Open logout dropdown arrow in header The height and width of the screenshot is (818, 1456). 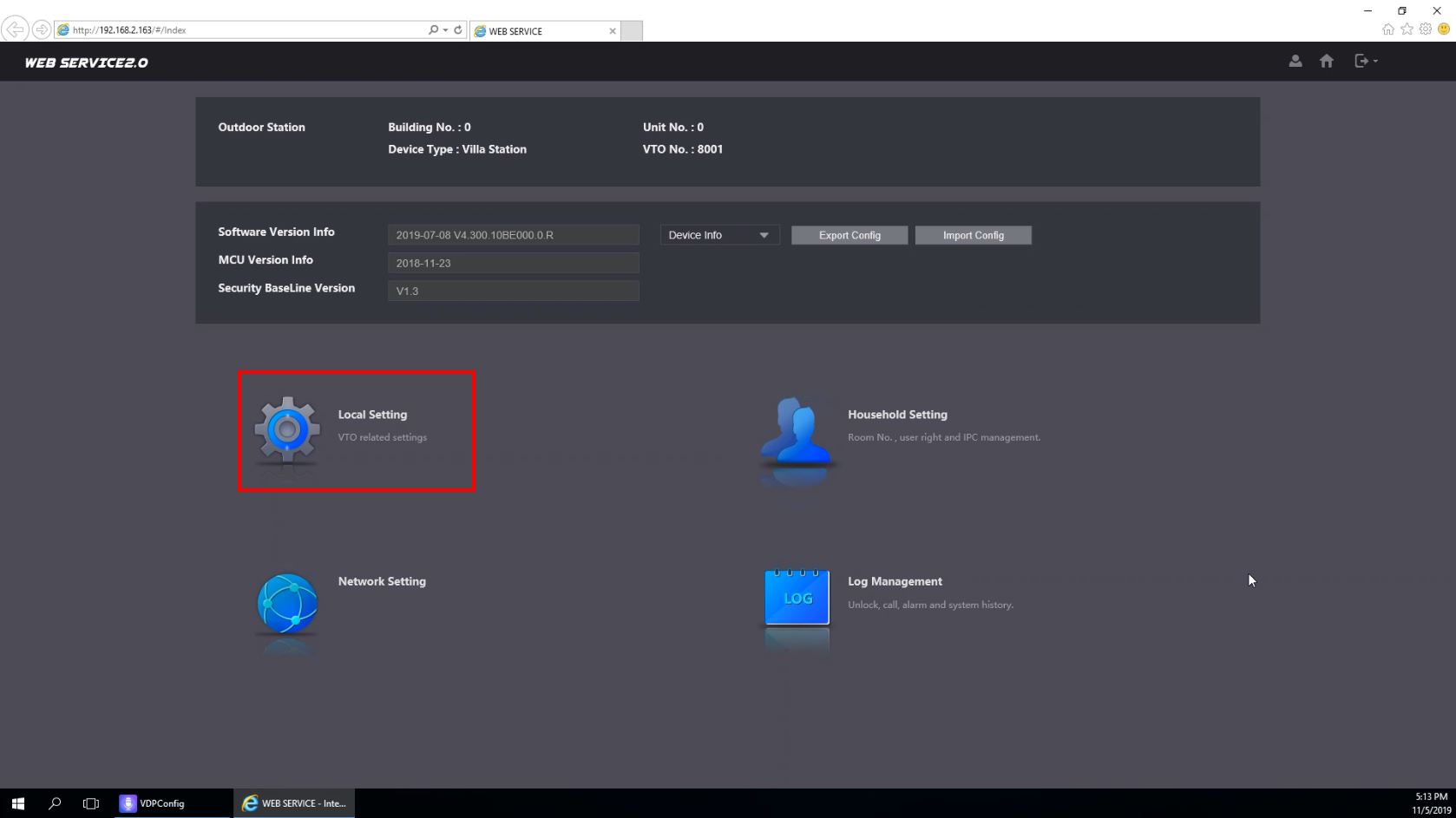coord(1375,61)
